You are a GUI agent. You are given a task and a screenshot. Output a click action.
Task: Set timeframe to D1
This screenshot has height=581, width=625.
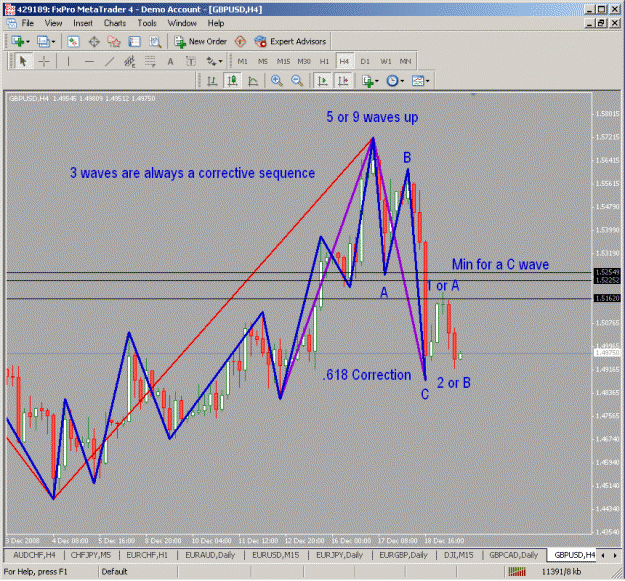click(x=365, y=61)
